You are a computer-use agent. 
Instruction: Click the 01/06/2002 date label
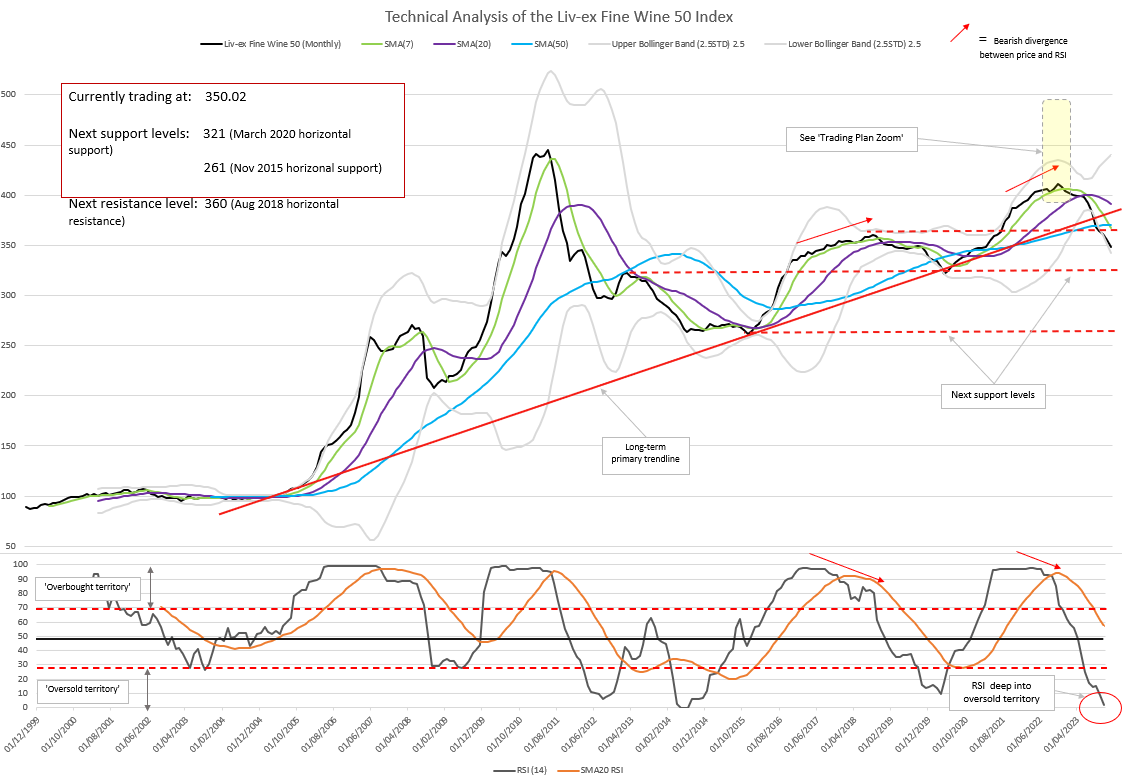[131, 733]
